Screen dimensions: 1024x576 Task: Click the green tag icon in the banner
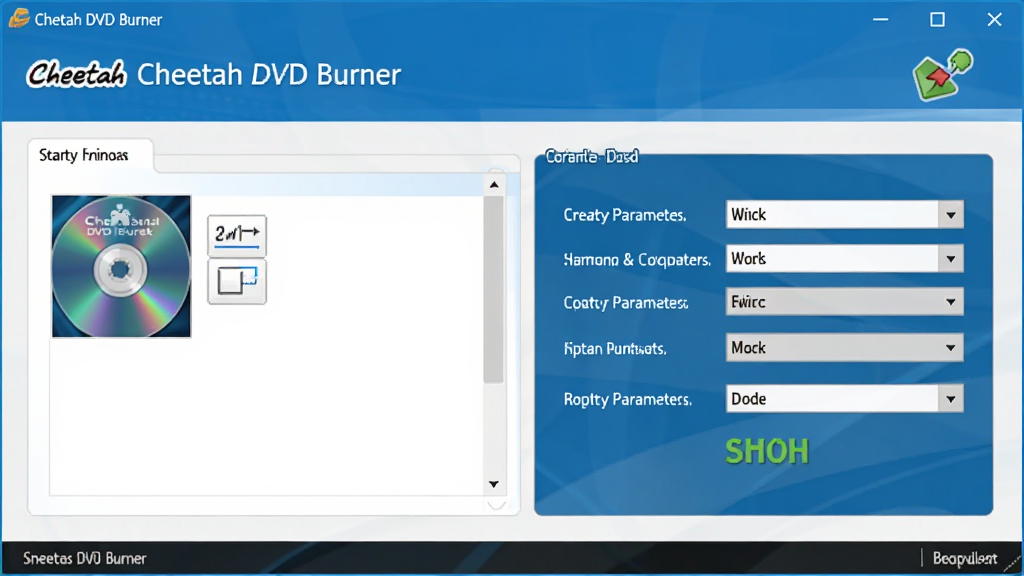click(x=942, y=75)
